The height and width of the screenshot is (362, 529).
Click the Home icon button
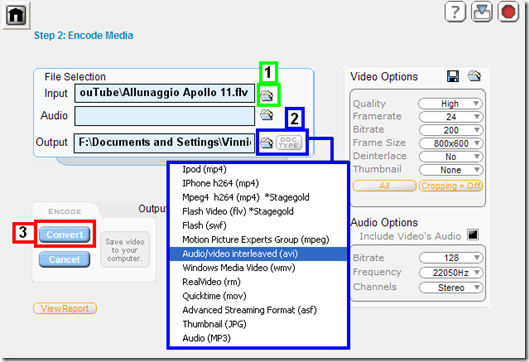16,15
